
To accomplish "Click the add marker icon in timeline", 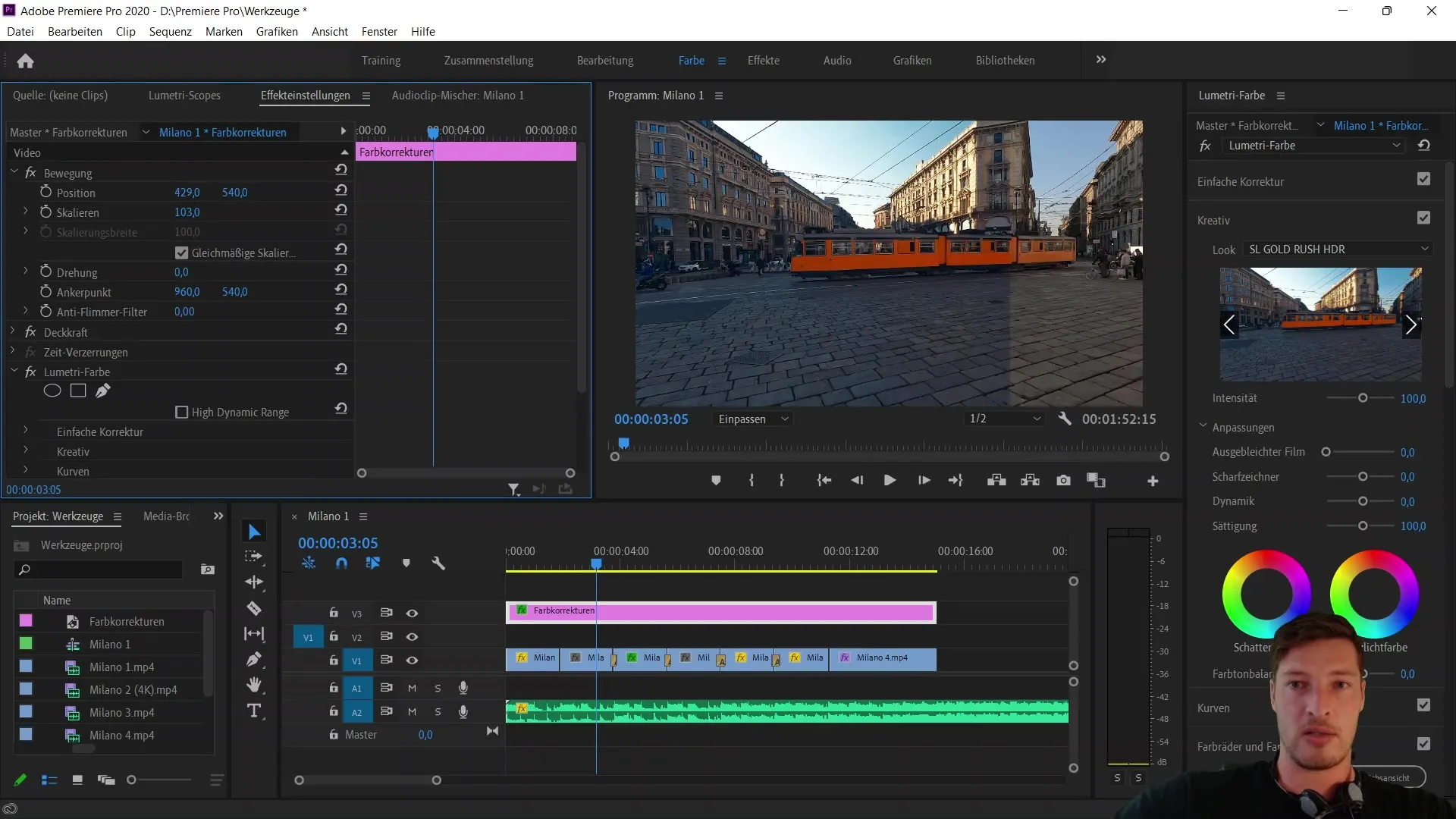I will point(407,564).
